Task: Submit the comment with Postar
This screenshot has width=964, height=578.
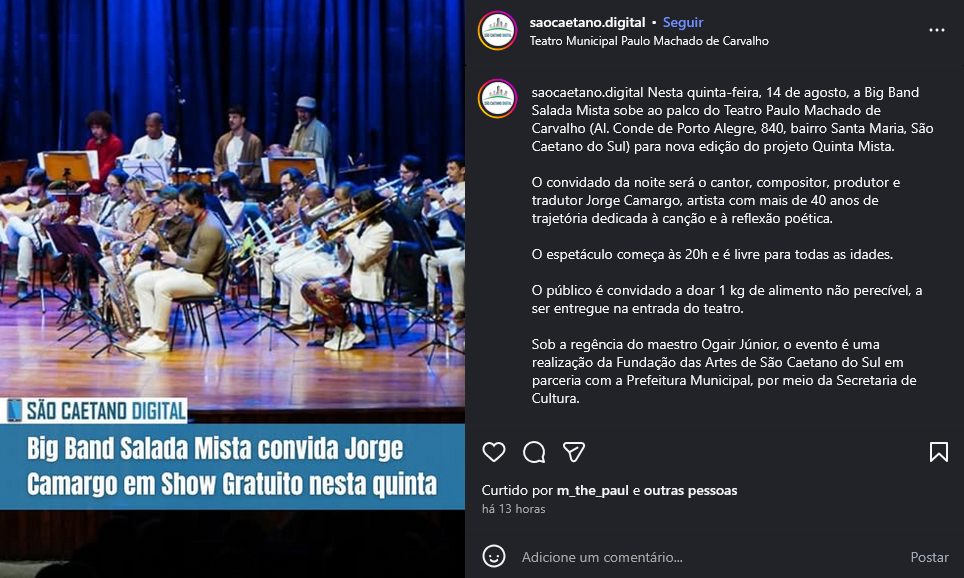Action: tap(929, 557)
